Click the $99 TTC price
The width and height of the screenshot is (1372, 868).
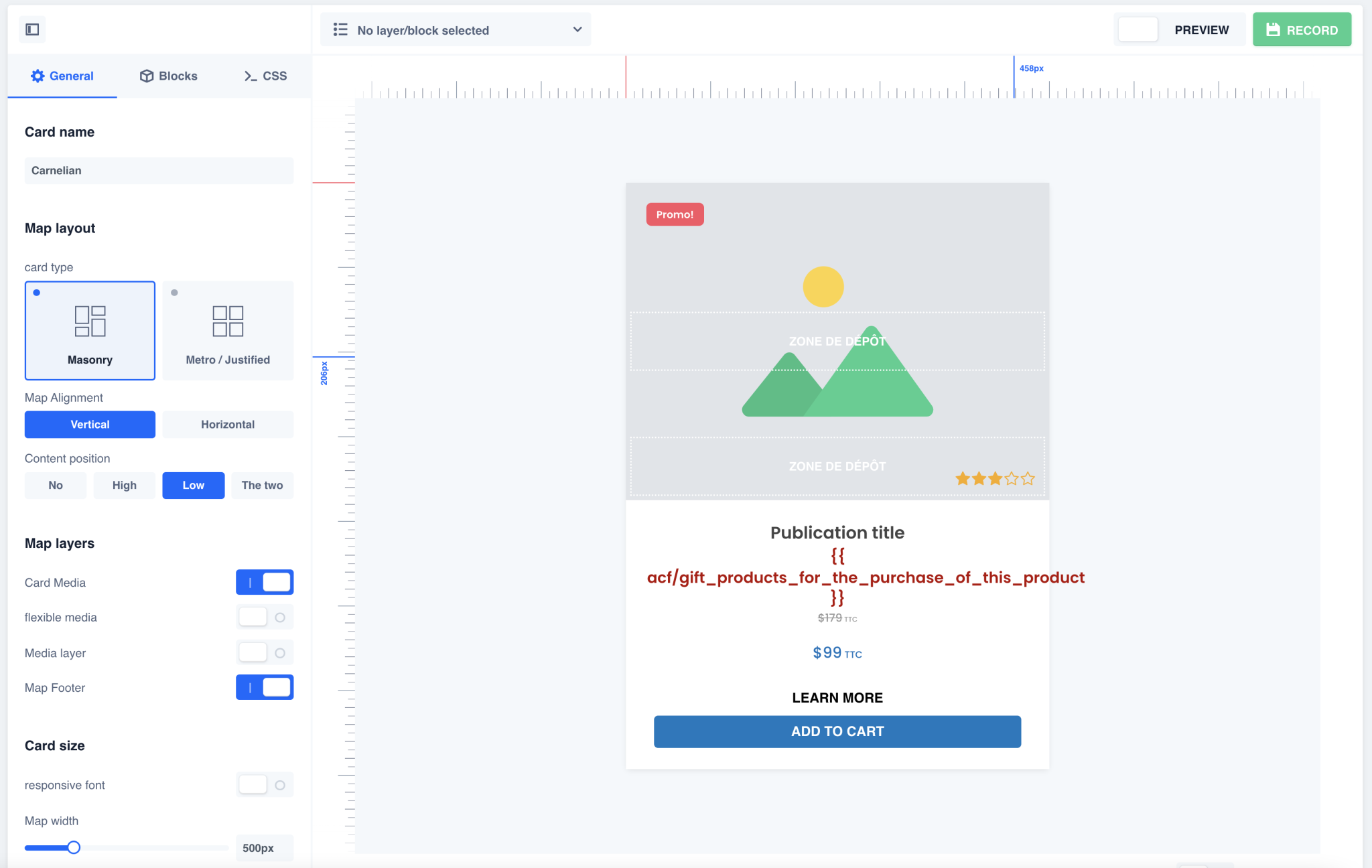837,652
